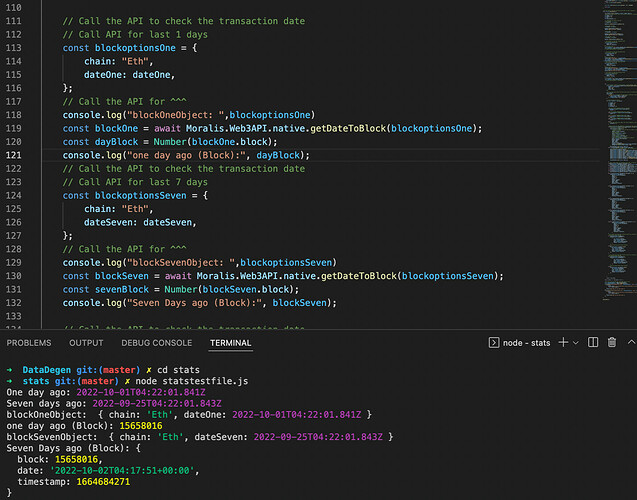637x500 pixels.
Task: Split the terminal panel
Action: click(593, 342)
